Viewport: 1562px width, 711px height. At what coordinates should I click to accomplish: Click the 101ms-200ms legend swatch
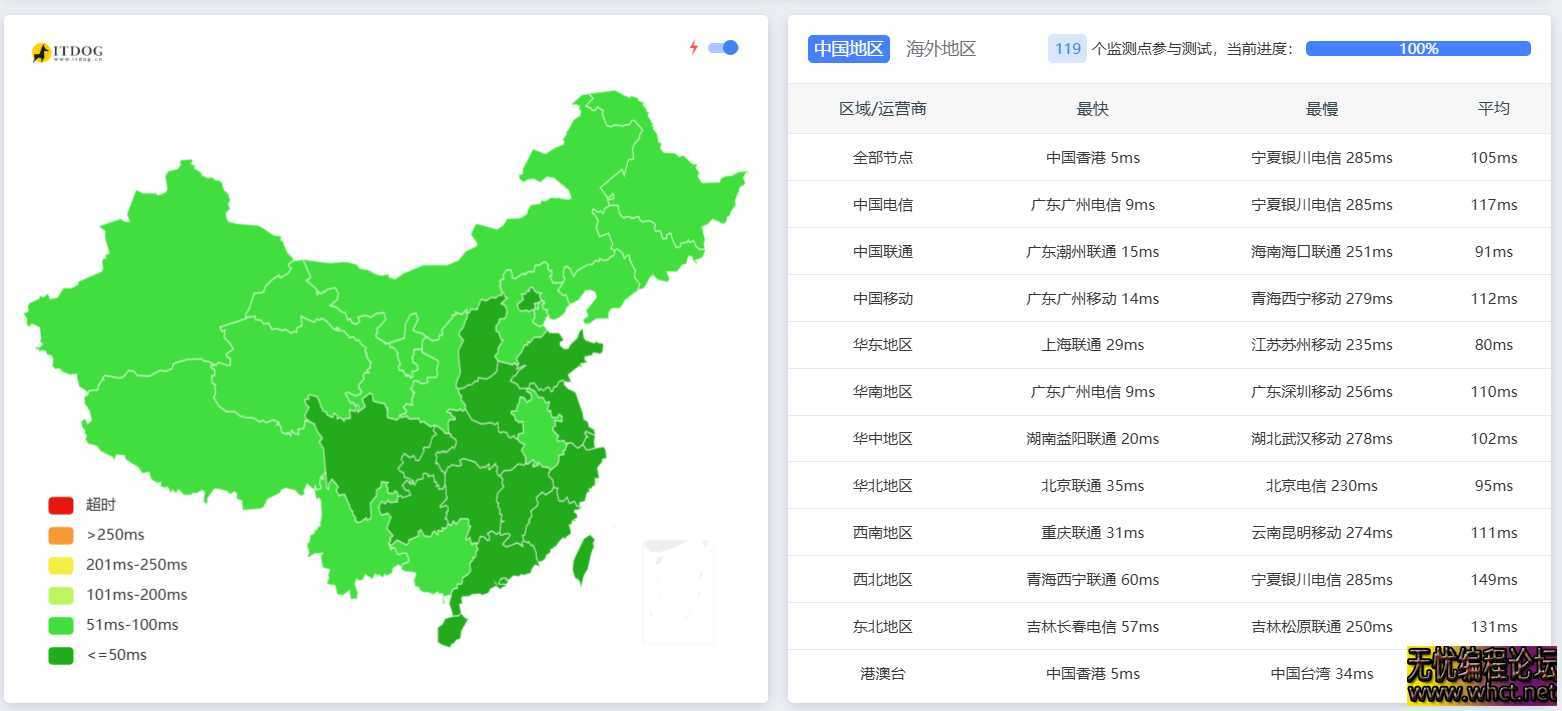tap(61, 595)
